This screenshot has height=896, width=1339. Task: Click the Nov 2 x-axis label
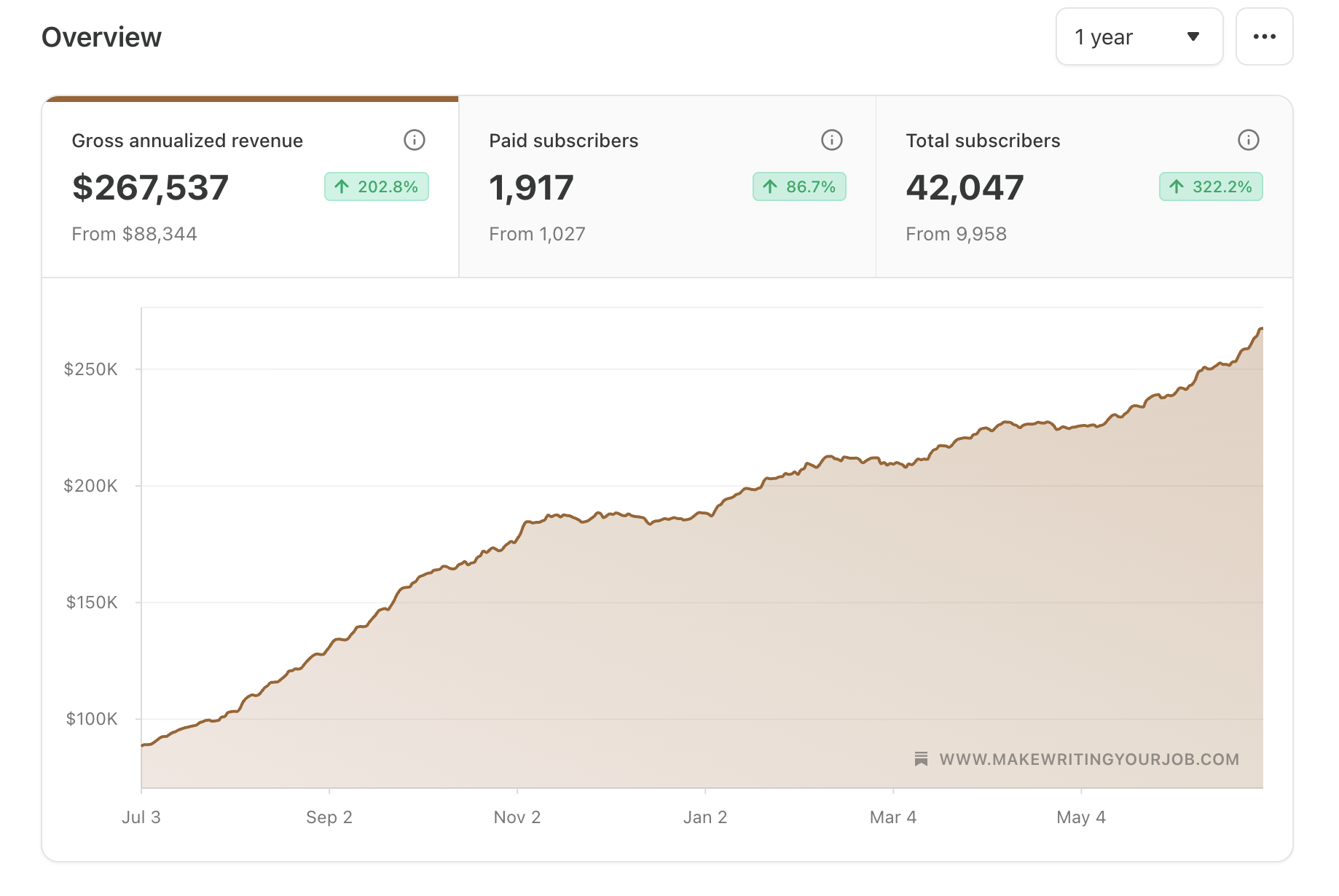(517, 817)
